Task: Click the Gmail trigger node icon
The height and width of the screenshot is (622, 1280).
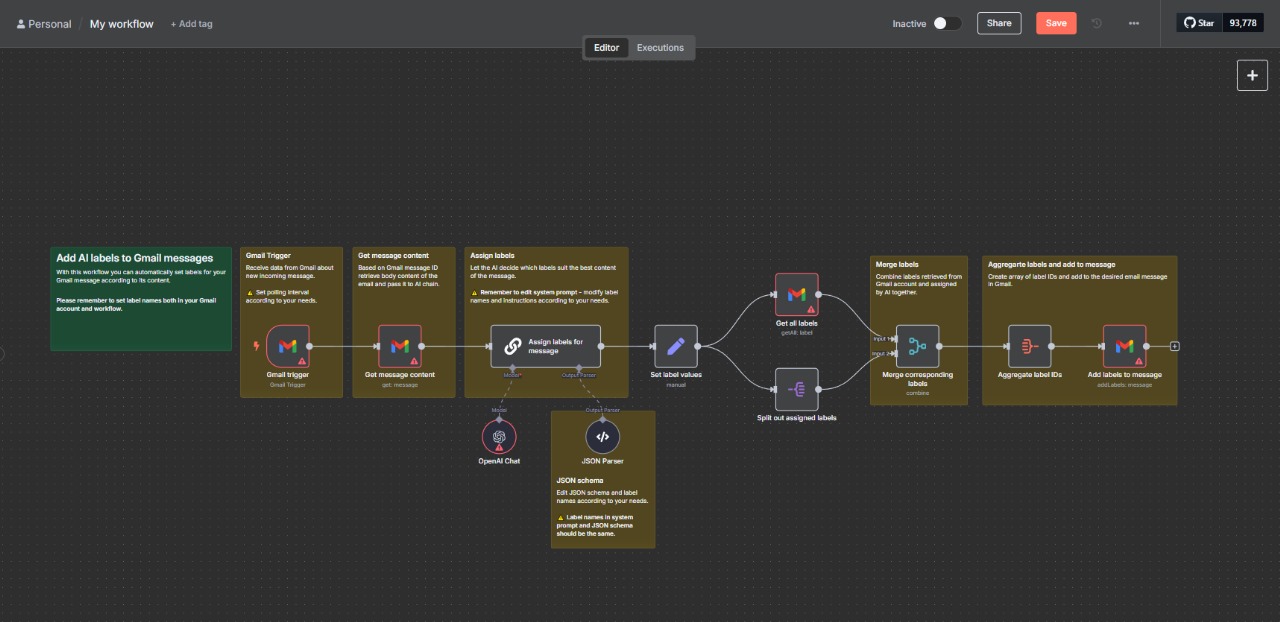Action: (x=287, y=346)
